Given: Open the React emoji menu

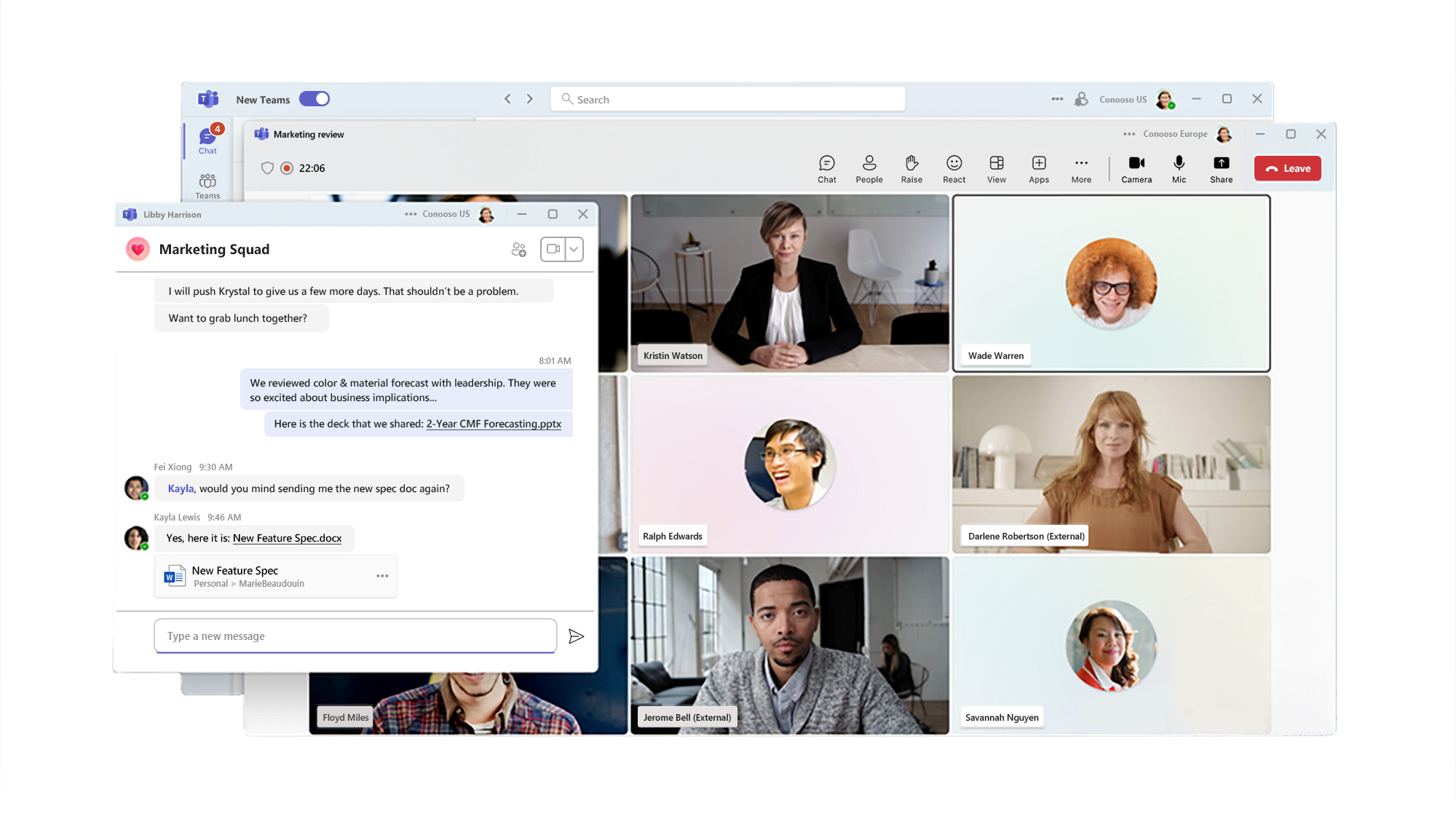Looking at the screenshot, I should click(954, 168).
